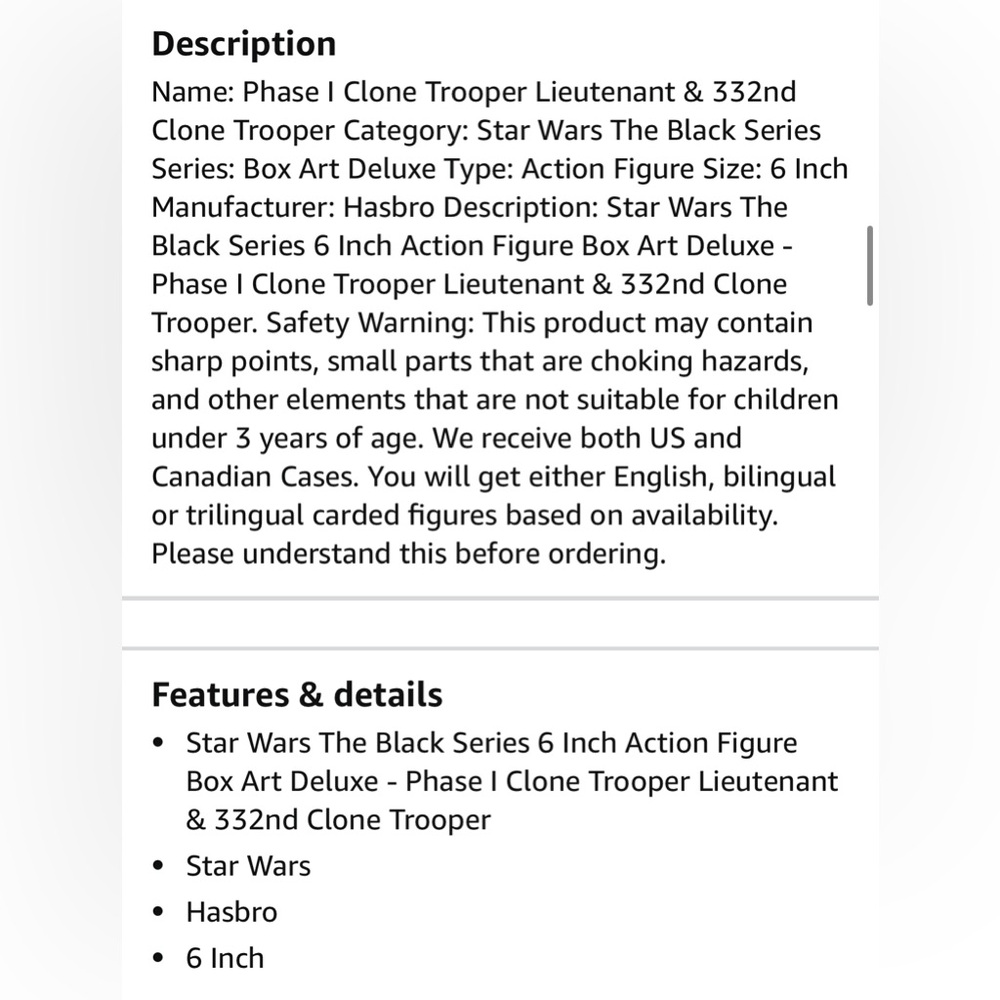The image size is (1000, 1000).
Task: Click 'Please understand this before ordering' text
Action: 408,554
